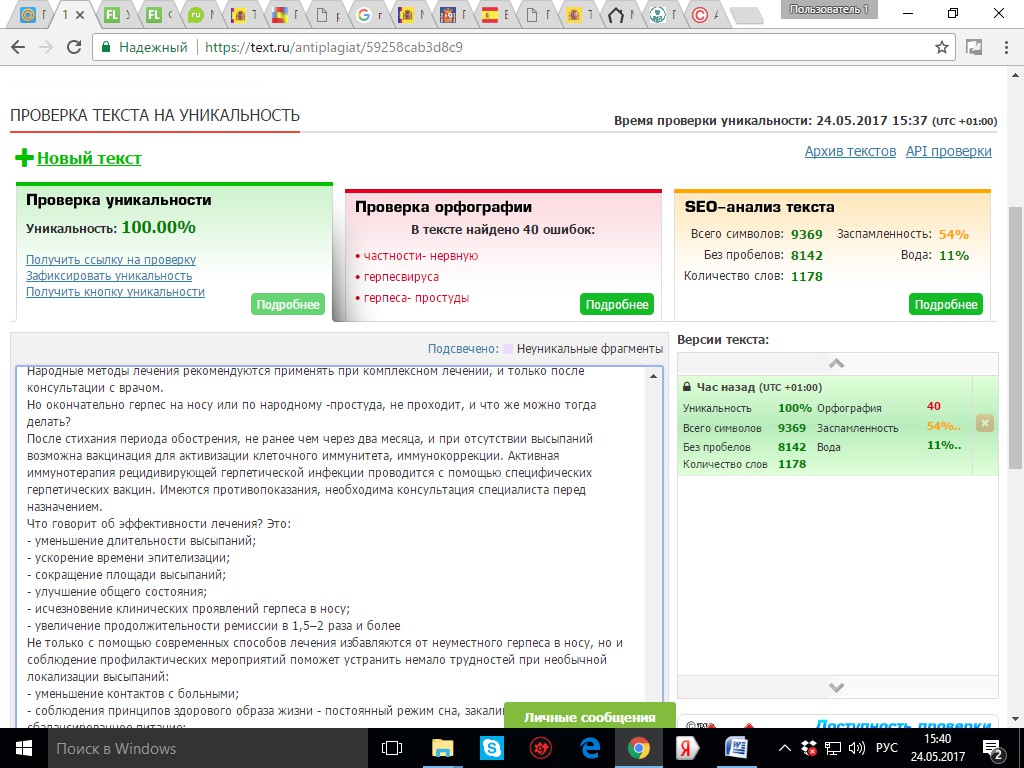Image resolution: width=1024 pixels, height=768 pixels.
Task: Click the extension icon beside the bookmark star
Action: point(974,47)
